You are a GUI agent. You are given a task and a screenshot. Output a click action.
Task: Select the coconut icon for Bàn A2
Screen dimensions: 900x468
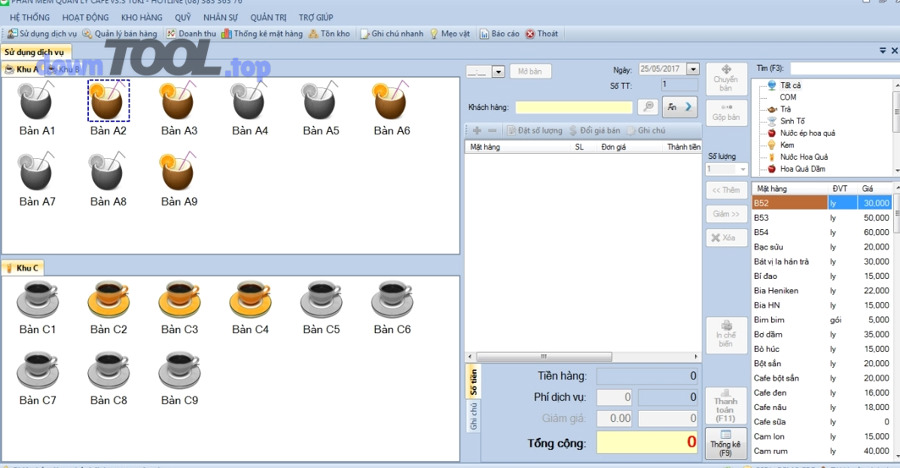click(108, 100)
